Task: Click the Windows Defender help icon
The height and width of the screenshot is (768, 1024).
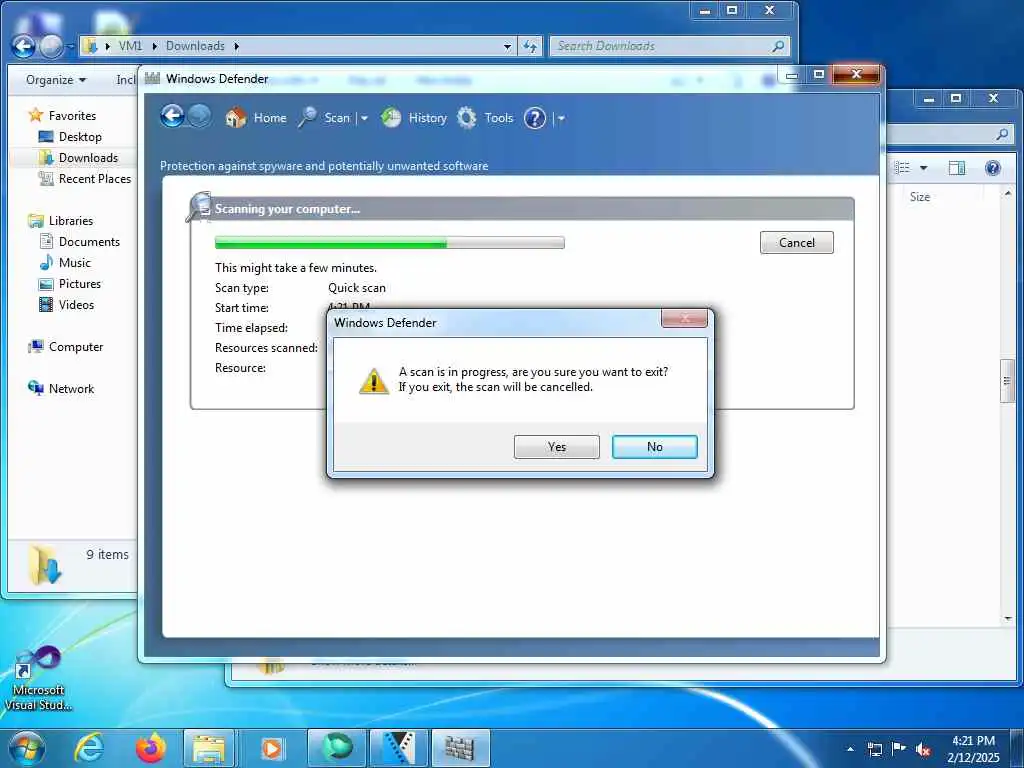Action: coord(535,118)
